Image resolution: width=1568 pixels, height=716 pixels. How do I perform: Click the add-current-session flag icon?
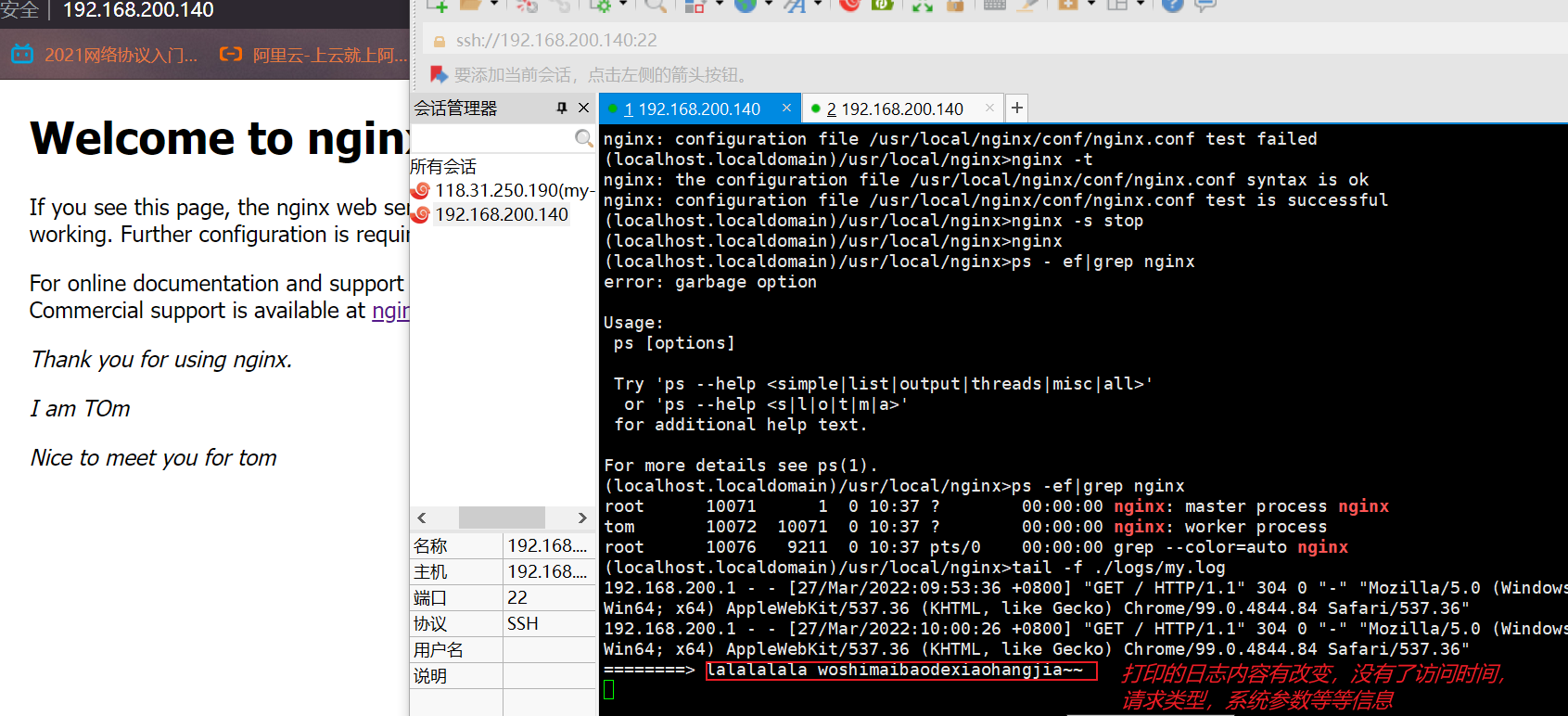tap(439, 74)
